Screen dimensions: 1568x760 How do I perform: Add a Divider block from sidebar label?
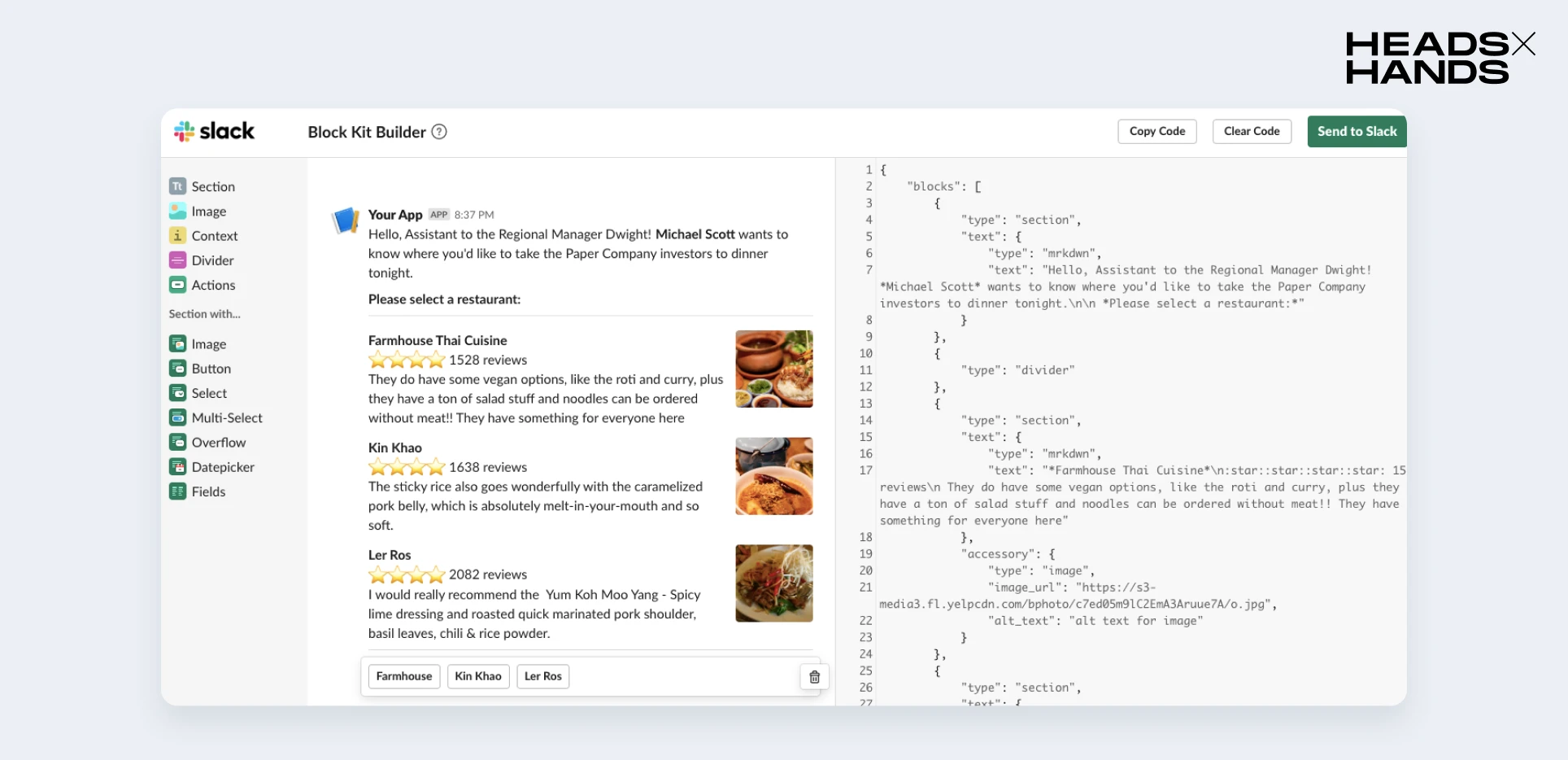(212, 260)
